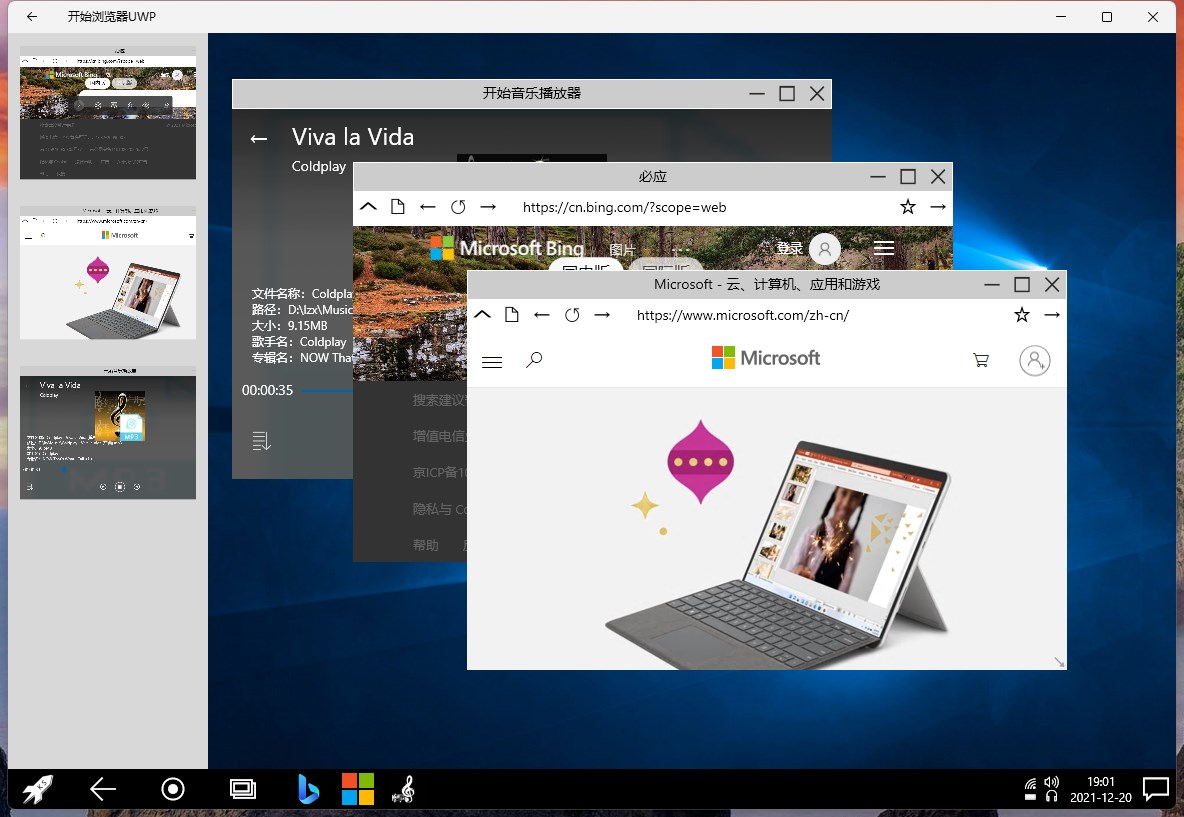The width and height of the screenshot is (1184, 817).
Task: Open the shopping cart on Microsoft site
Action: pos(981,361)
